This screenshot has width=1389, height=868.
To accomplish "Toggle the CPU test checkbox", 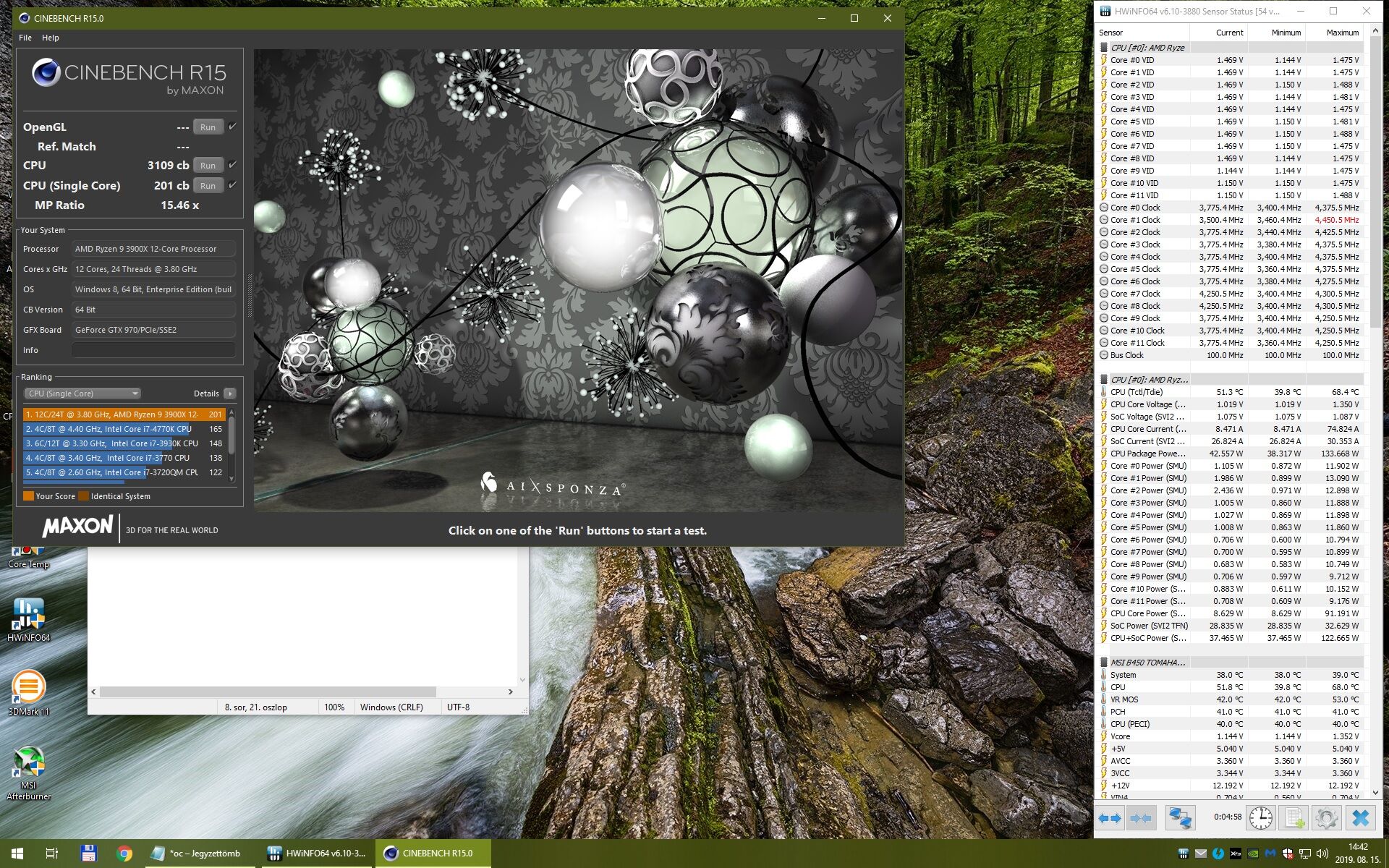I will tap(232, 165).
